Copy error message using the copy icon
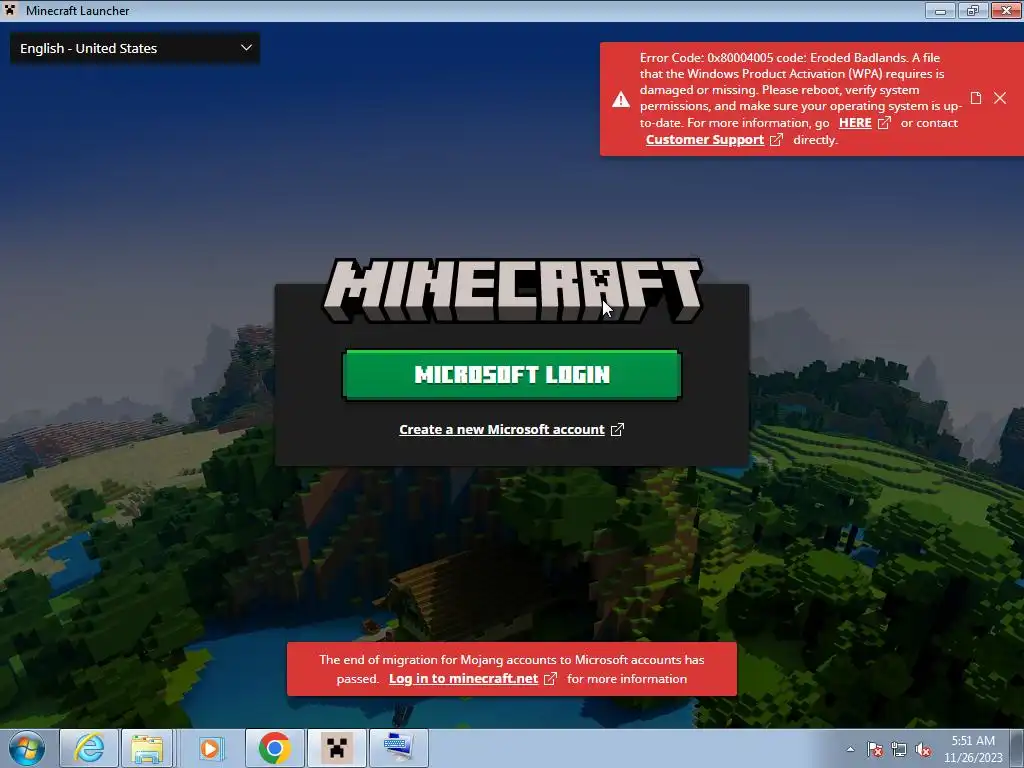 976,98
